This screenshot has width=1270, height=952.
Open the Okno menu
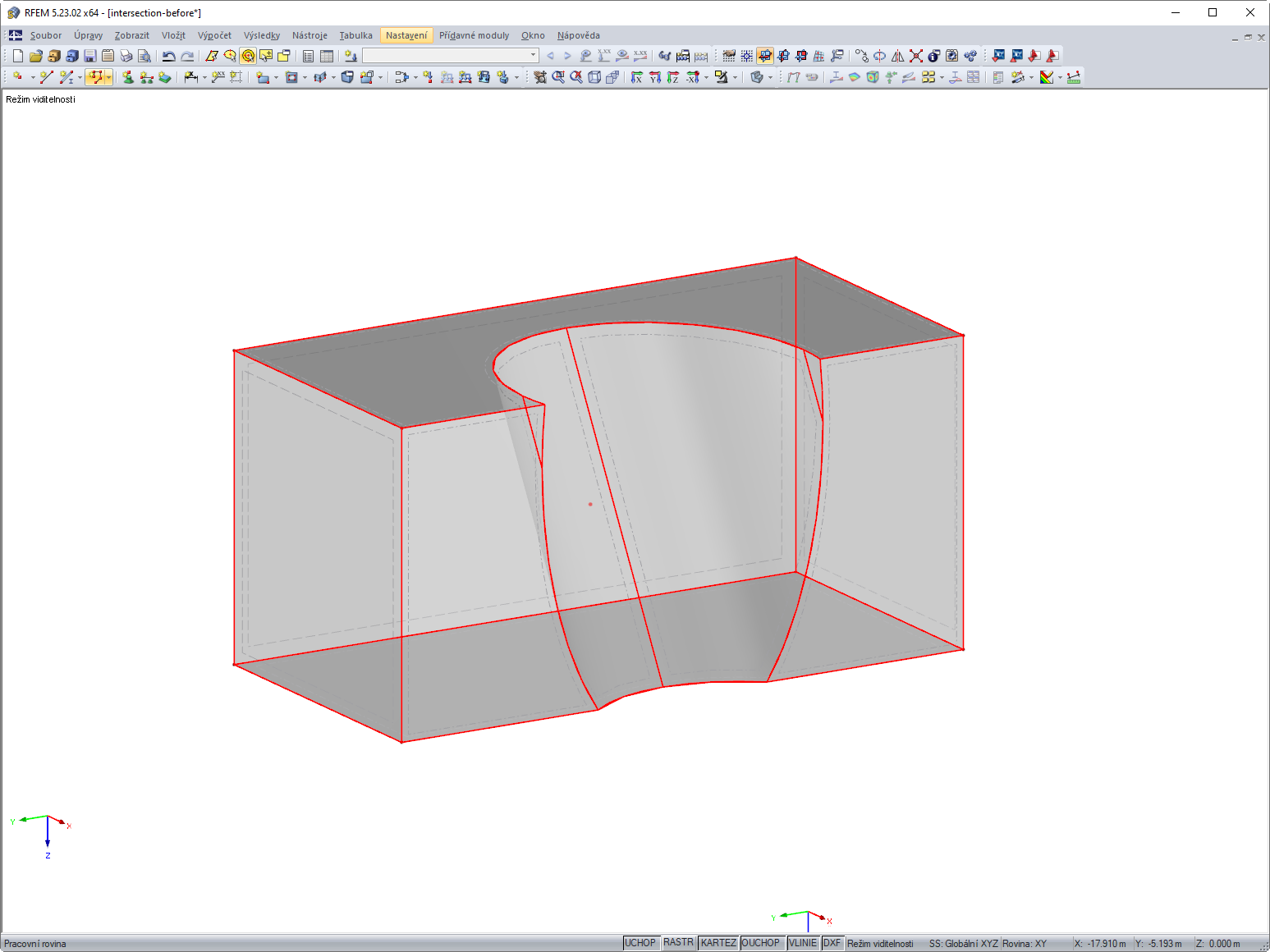533,35
